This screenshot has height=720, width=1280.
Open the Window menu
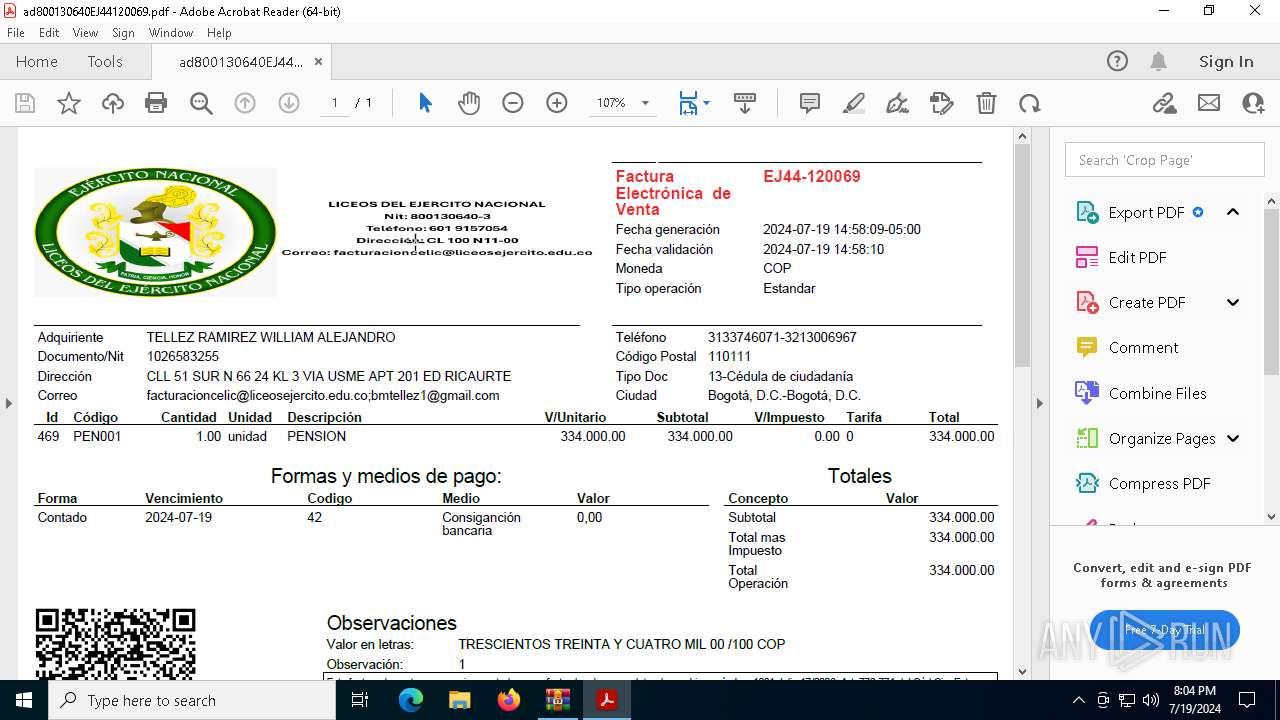click(171, 33)
